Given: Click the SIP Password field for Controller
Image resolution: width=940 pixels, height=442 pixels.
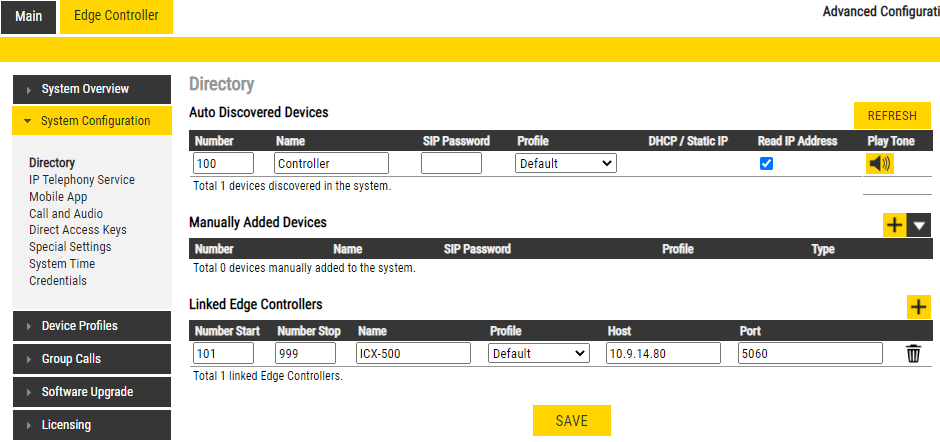Looking at the screenshot, I should (451, 163).
